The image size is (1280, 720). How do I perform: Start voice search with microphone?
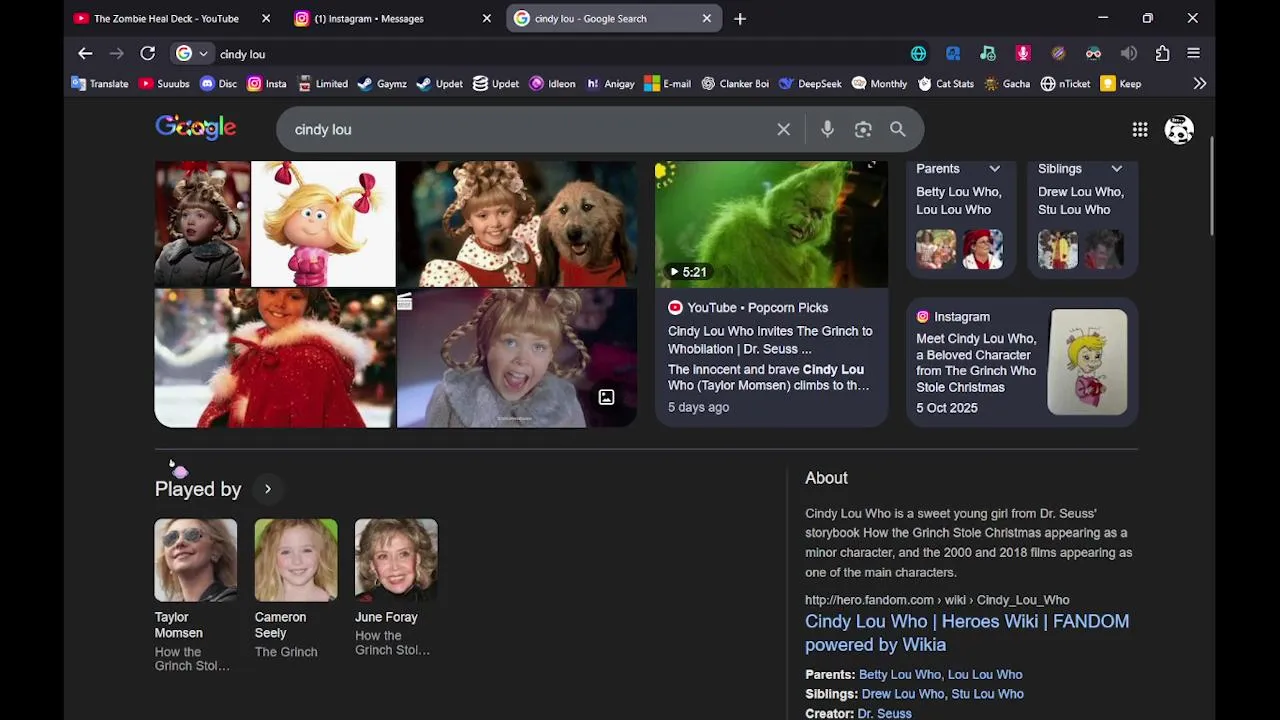[x=827, y=129]
